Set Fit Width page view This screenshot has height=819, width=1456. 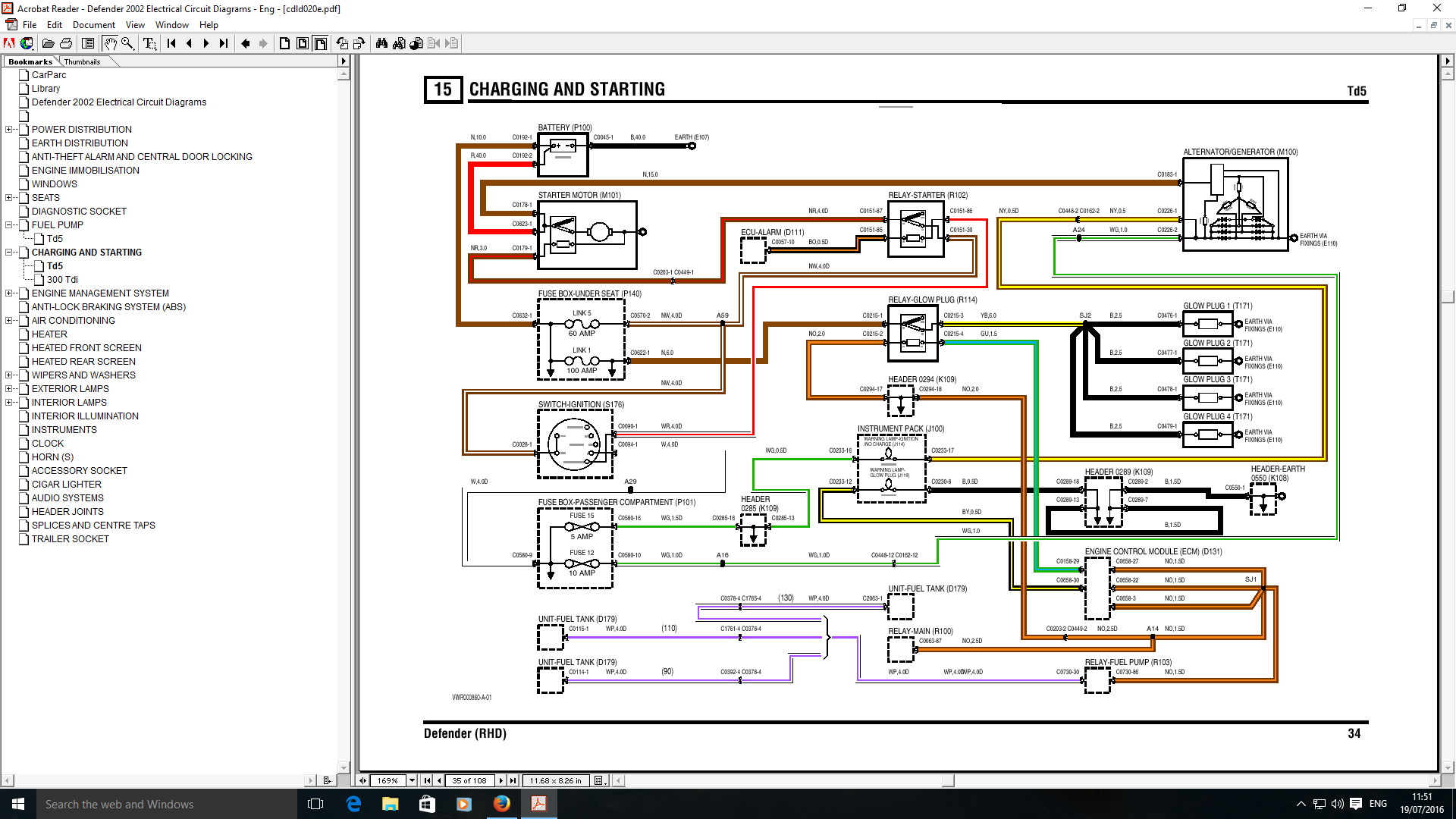click(320, 43)
